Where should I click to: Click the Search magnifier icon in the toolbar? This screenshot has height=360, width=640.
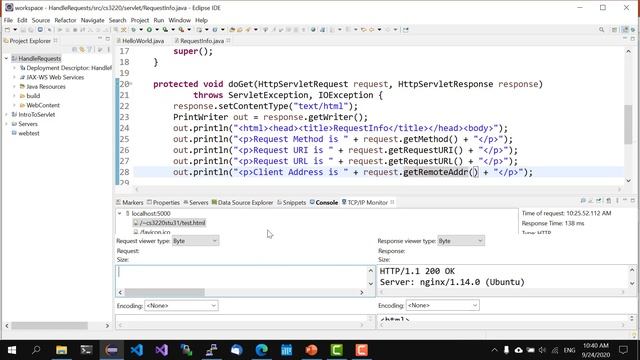(x=601, y=30)
